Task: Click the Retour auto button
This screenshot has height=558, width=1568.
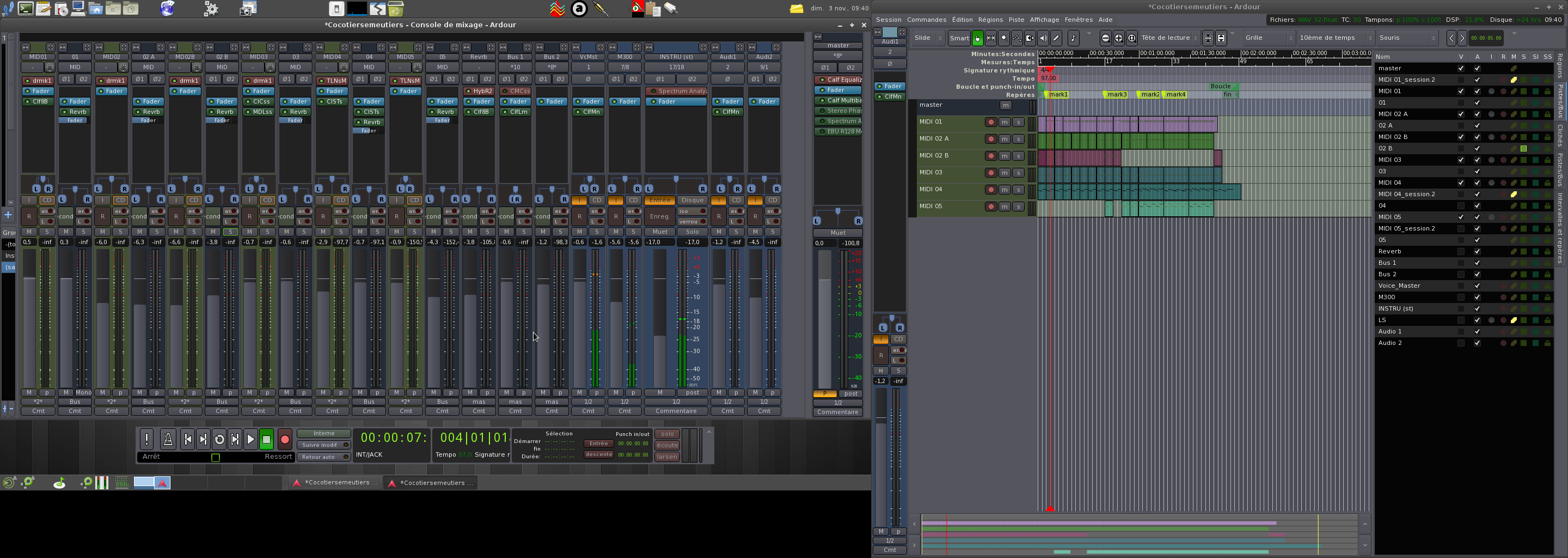Action: [x=323, y=457]
